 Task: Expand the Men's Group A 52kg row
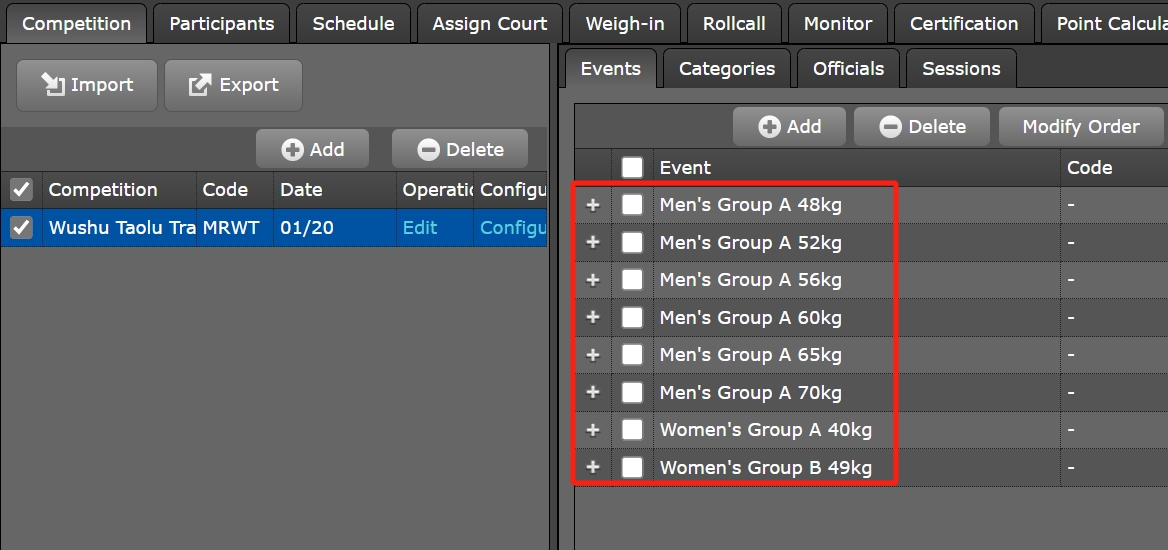point(593,242)
